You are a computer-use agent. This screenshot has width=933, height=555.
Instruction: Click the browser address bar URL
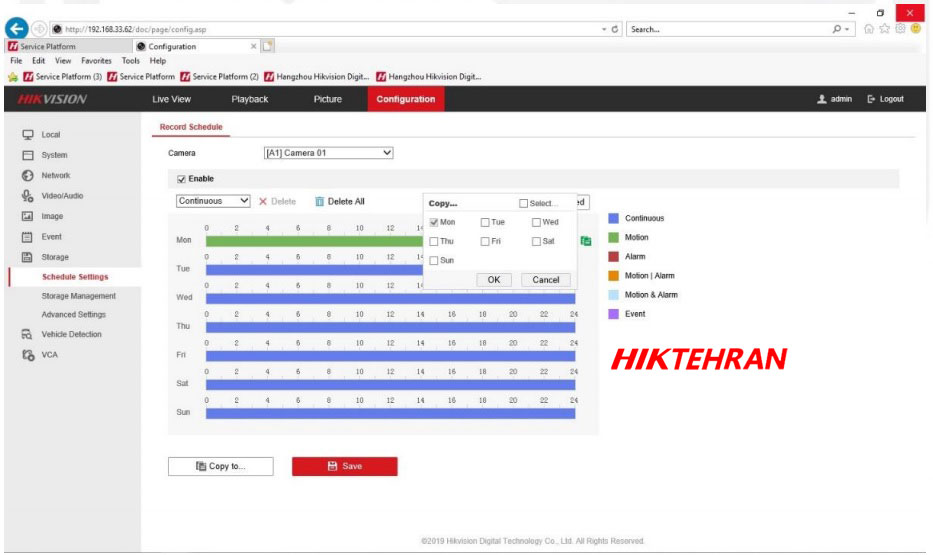(136, 29)
